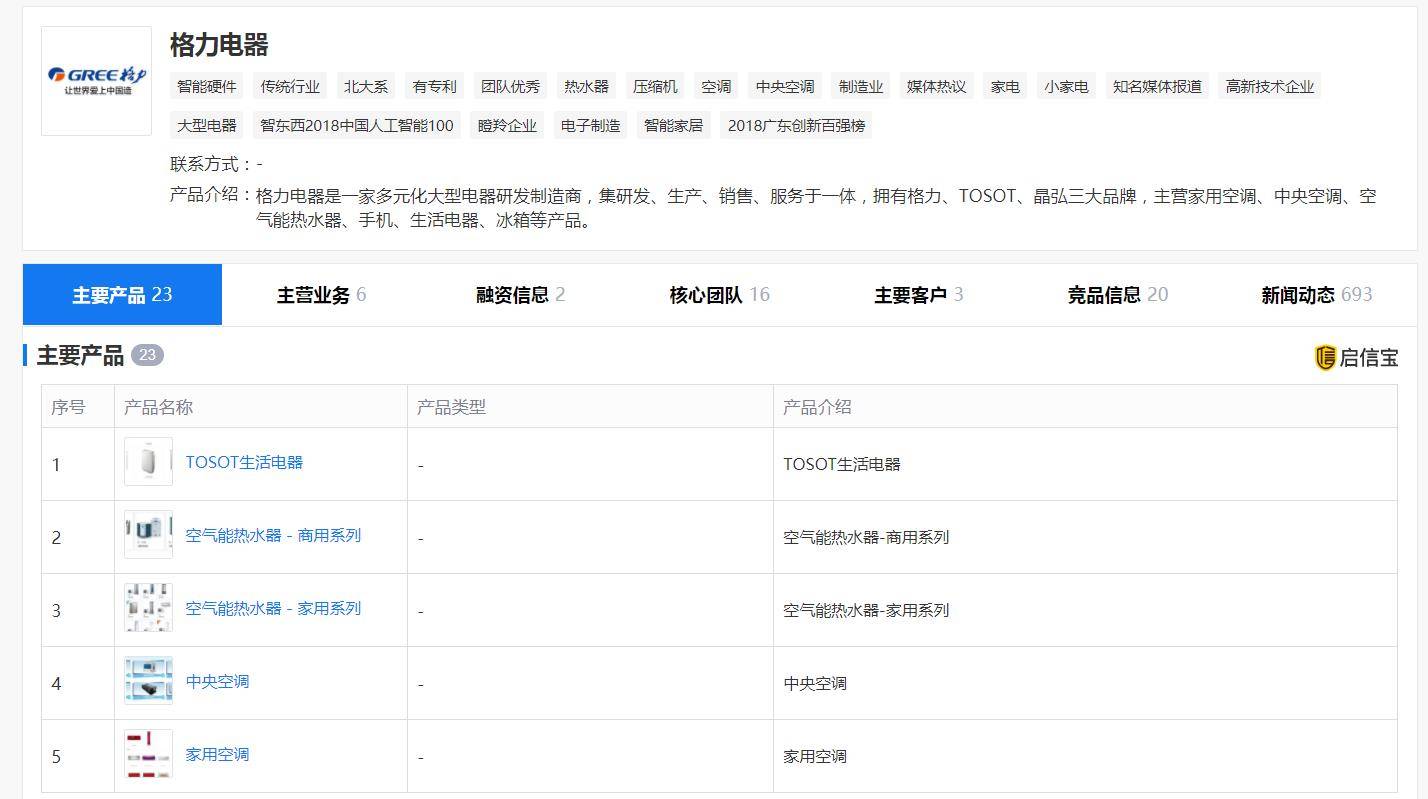Screen dimensions: 1428x799
Task: Open the commercial 空气能热水器 product thumbnail
Action: [148, 535]
